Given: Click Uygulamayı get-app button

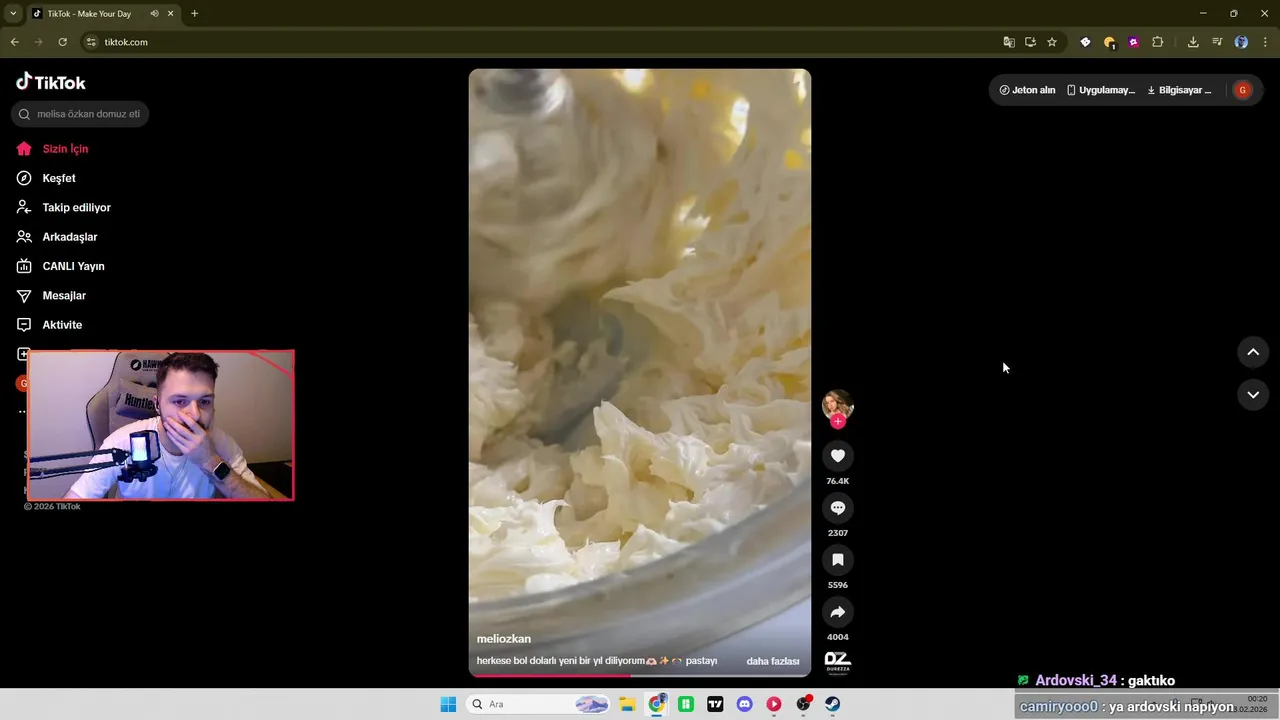Looking at the screenshot, I should (1100, 90).
